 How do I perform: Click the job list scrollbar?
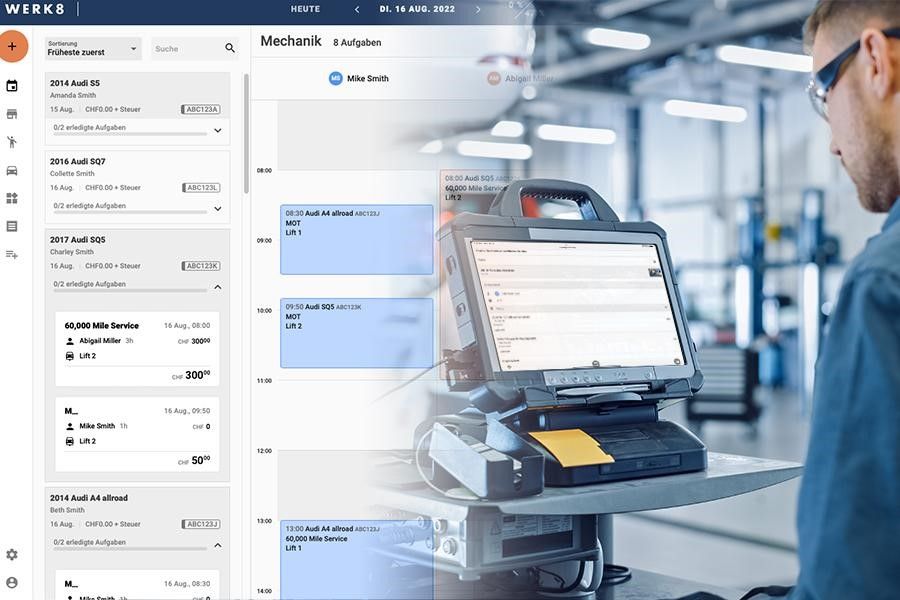[x=246, y=133]
